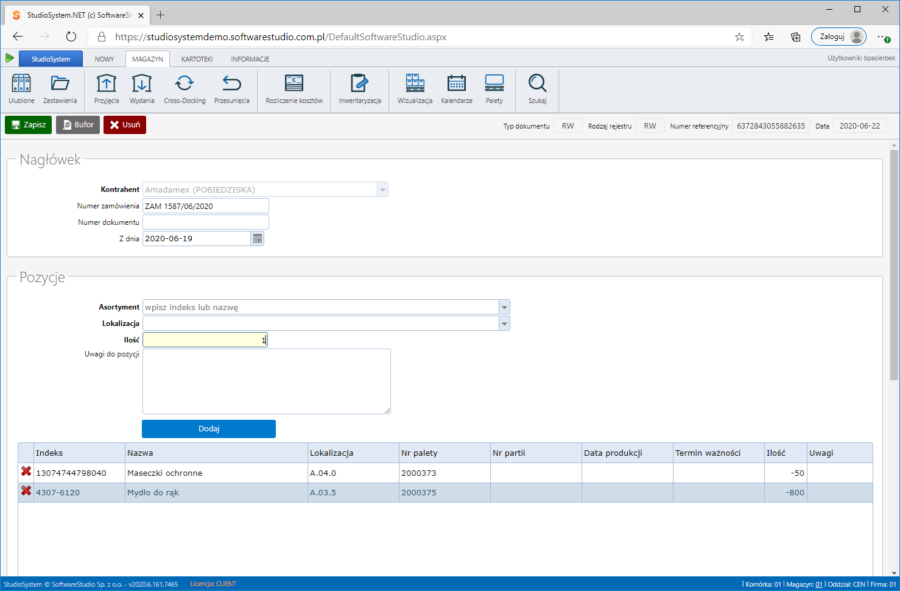The width and height of the screenshot is (900, 591).
Task: Click the Data produkcji column header
Action: pos(627,453)
